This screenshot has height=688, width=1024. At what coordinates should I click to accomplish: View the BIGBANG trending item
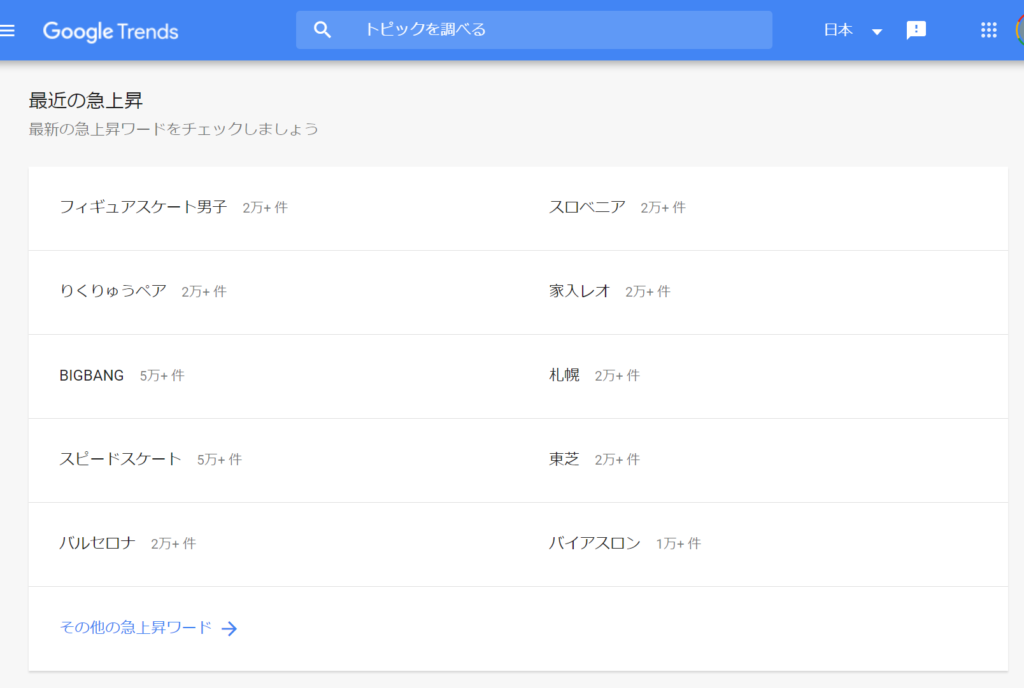(92, 375)
